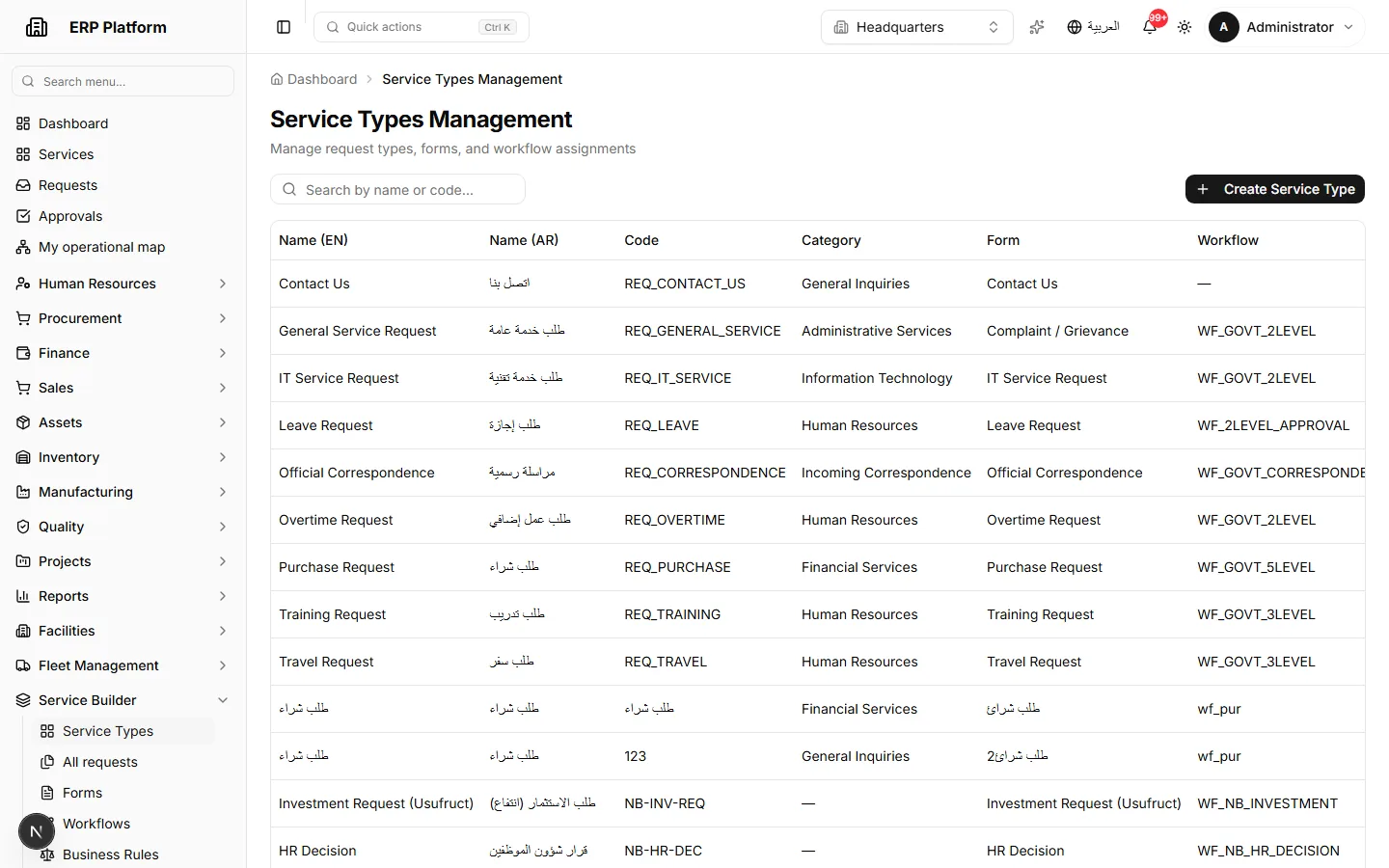The height and width of the screenshot is (868, 1389).
Task: Click the Search by name or code field
Action: pos(397,189)
